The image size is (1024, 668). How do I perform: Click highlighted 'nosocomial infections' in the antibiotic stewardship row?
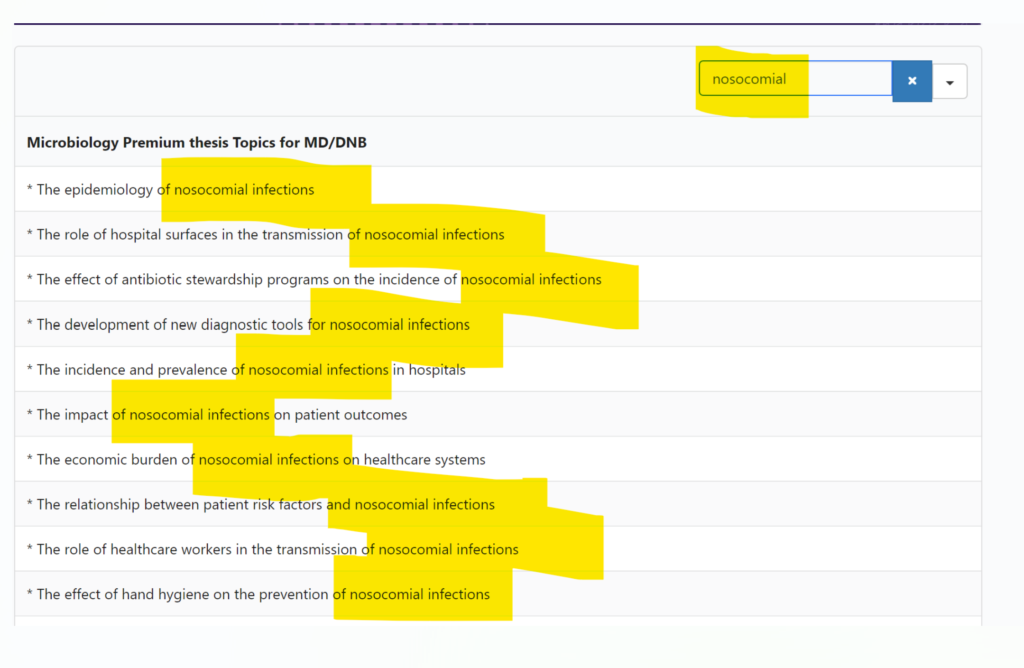[x=531, y=280]
